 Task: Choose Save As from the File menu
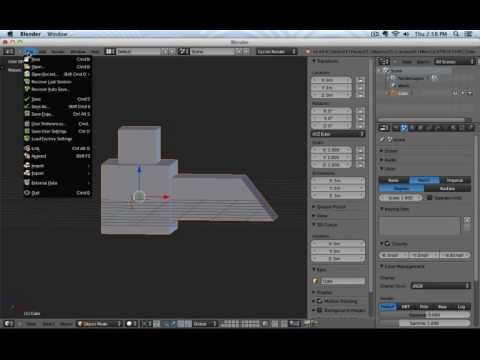57,107
